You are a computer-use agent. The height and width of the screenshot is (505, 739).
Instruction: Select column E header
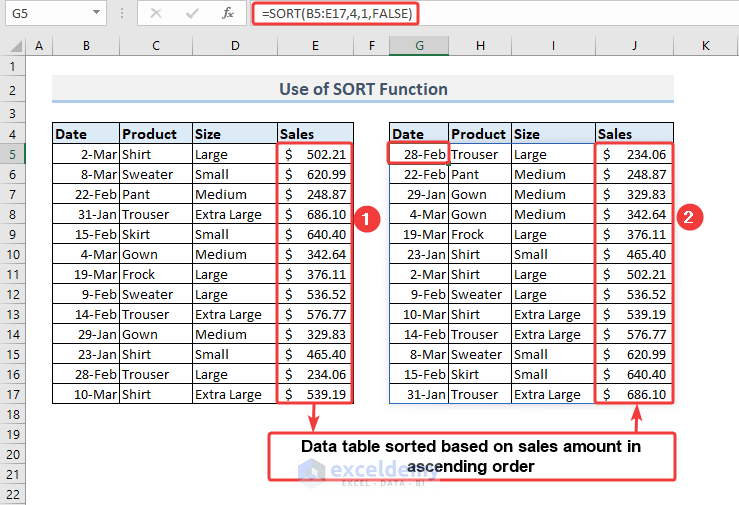point(315,46)
